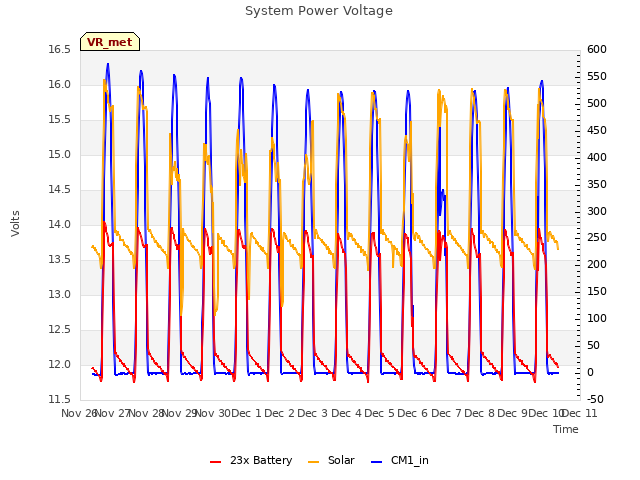Select the red 23x Battery legend marker
This screenshot has width=640, height=480.
[x=216, y=462]
